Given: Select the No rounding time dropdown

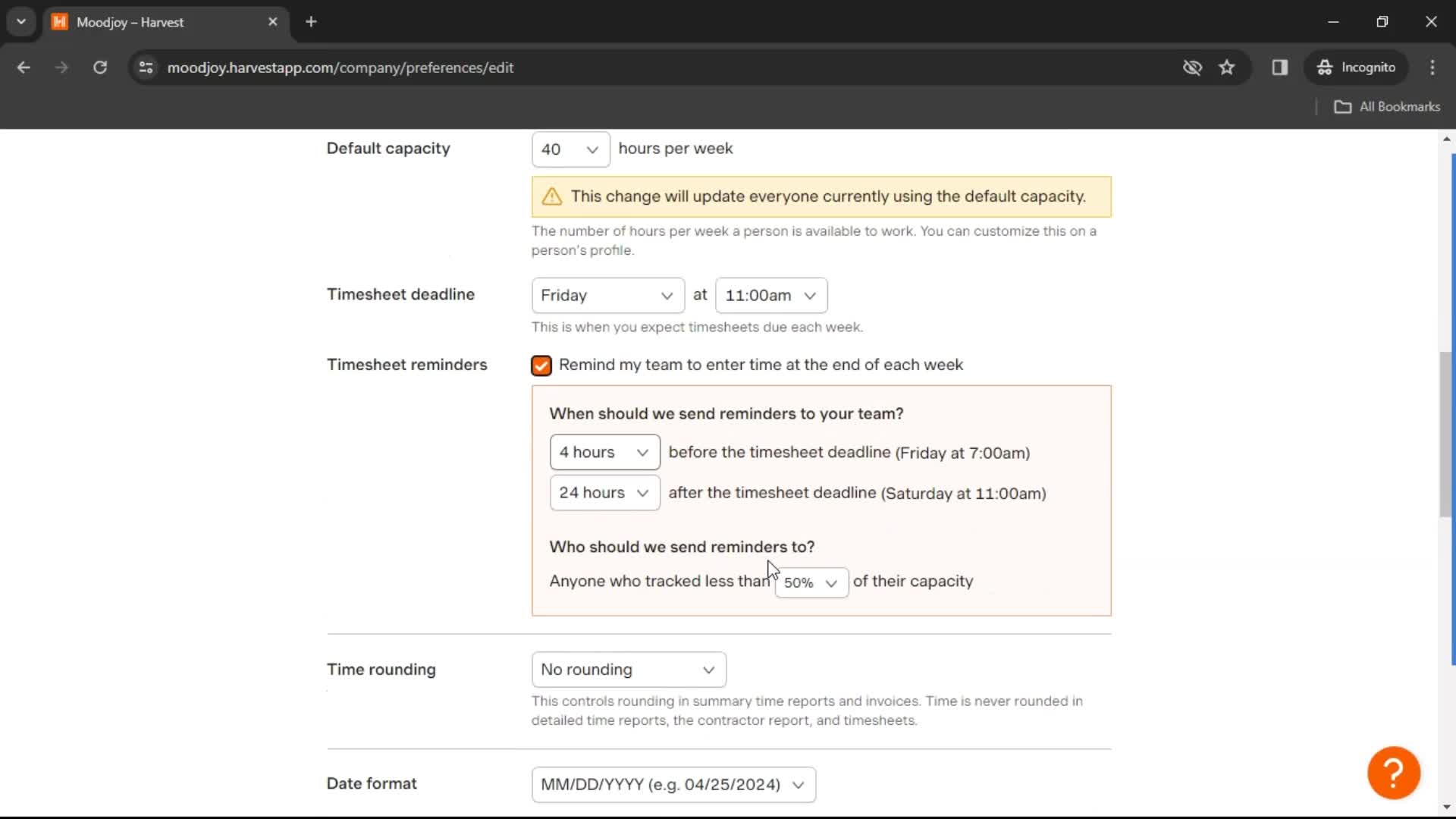Looking at the screenshot, I should pos(628,669).
